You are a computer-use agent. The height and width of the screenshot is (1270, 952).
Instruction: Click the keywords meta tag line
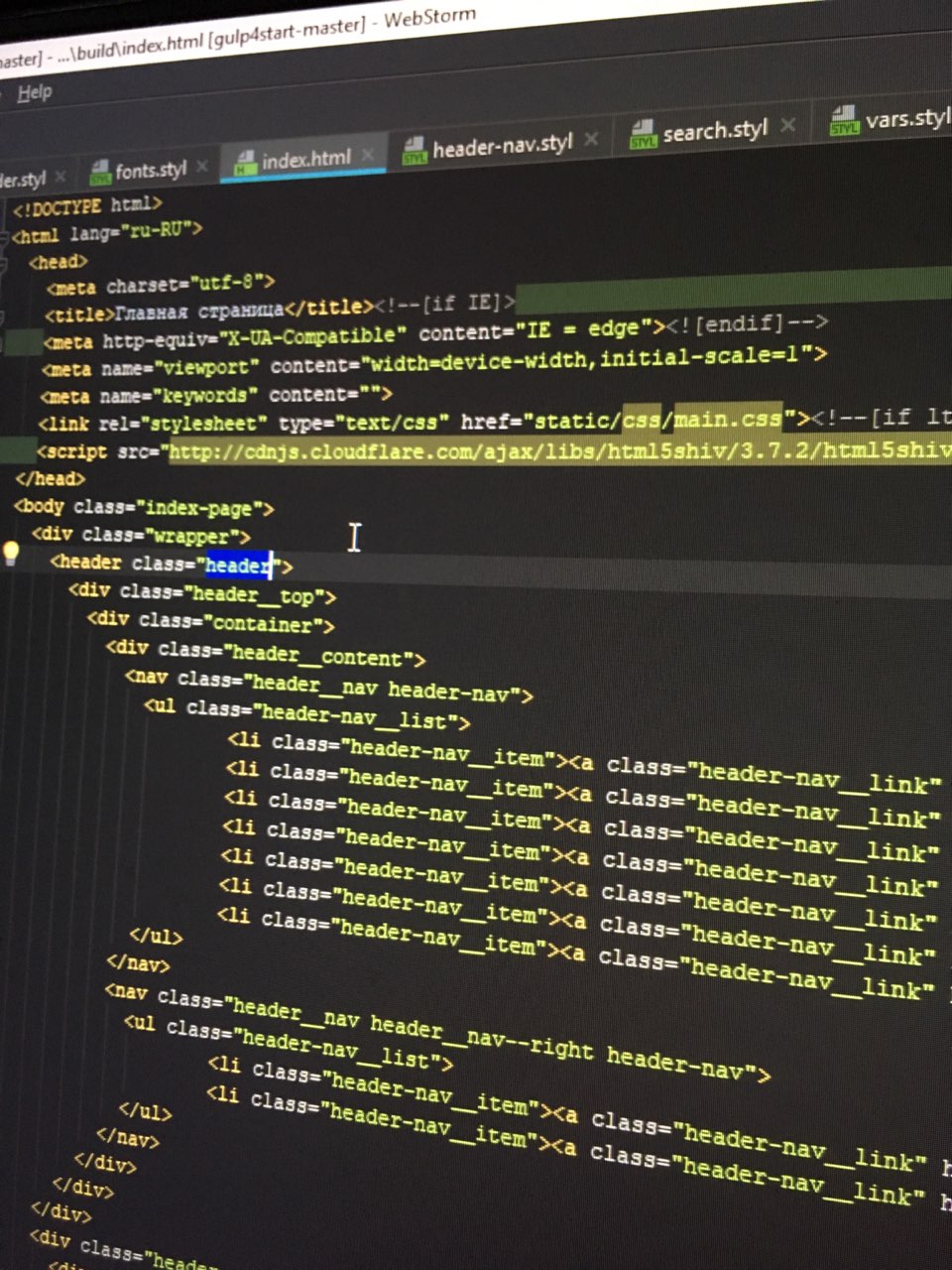coord(216,395)
